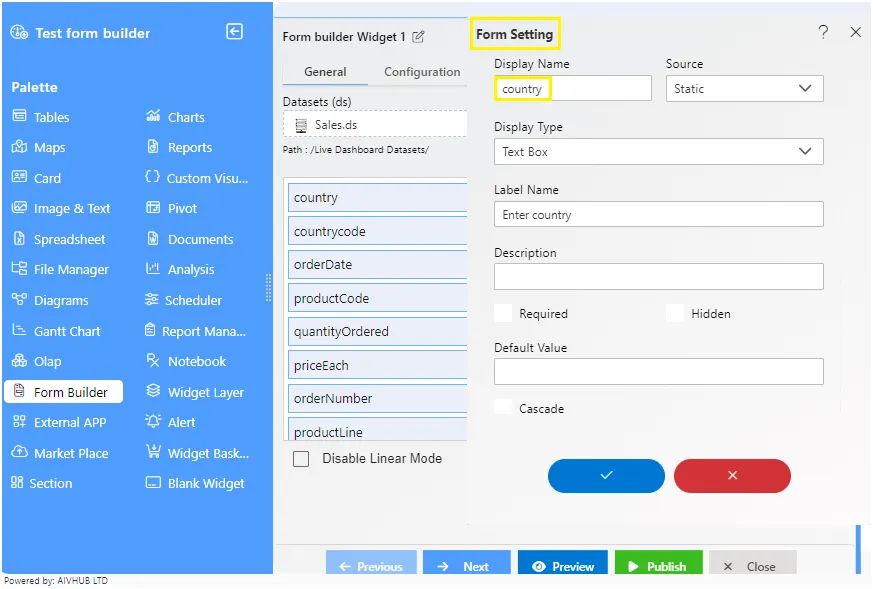The width and height of the screenshot is (873, 589).
Task: Add a Pivot widget
Action: pyautogui.click(x=171, y=209)
